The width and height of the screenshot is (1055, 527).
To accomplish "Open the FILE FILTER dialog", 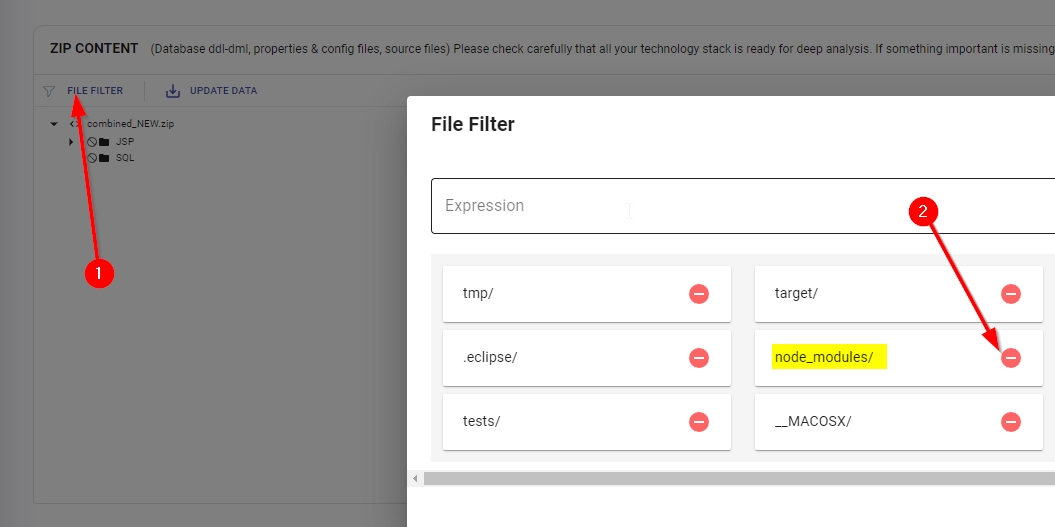I will 95,91.
